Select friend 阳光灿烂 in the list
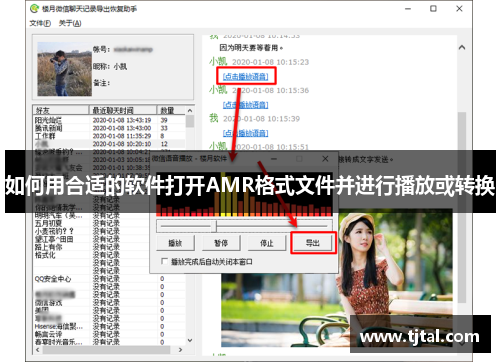The image size is (500, 362). (49, 120)
